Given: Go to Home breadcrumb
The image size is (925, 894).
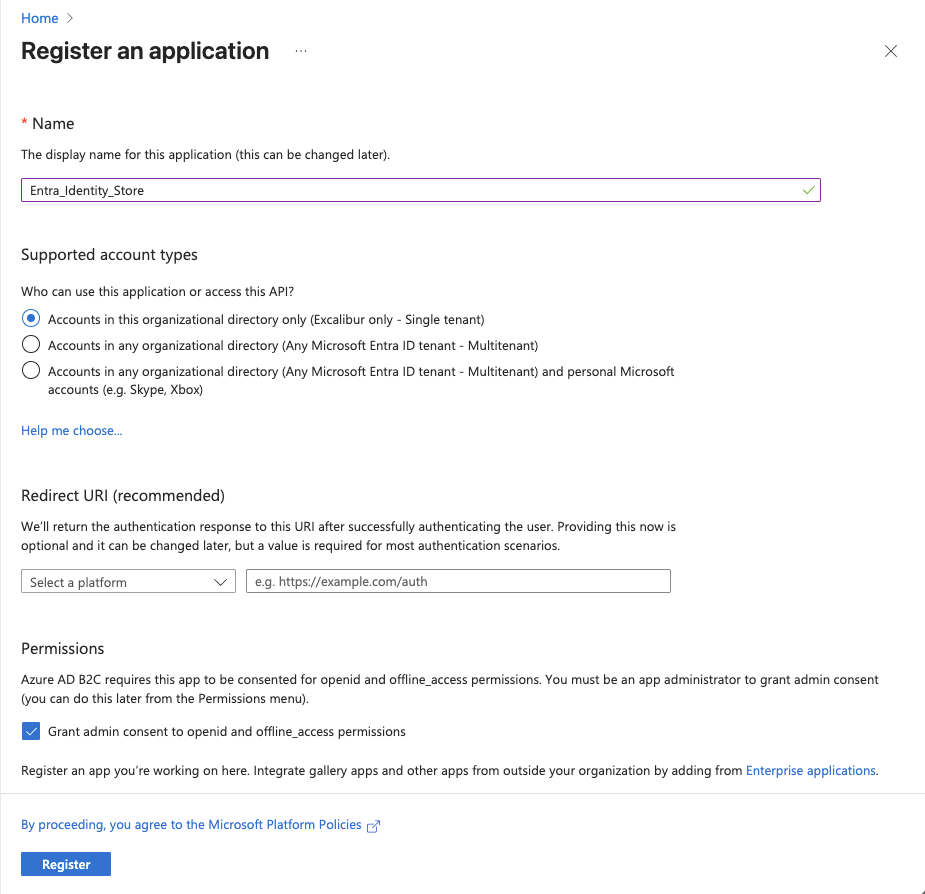Looking at the screenshot, I should (39, 18).
